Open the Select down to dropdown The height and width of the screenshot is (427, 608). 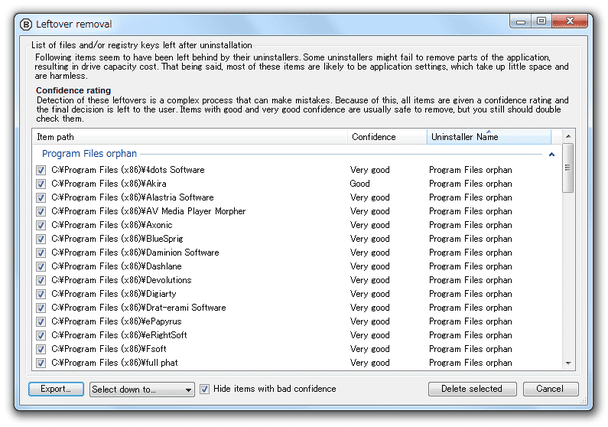[142, 389]
